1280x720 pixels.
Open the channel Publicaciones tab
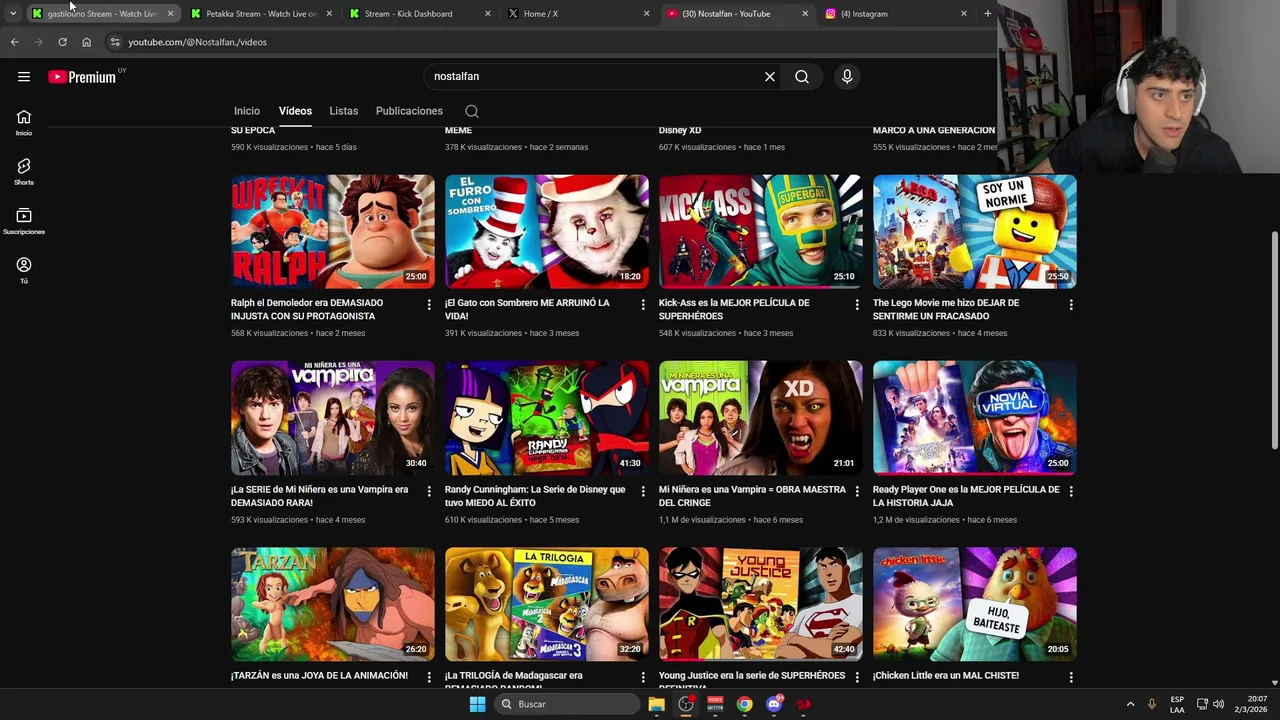[x=409, y=111]
